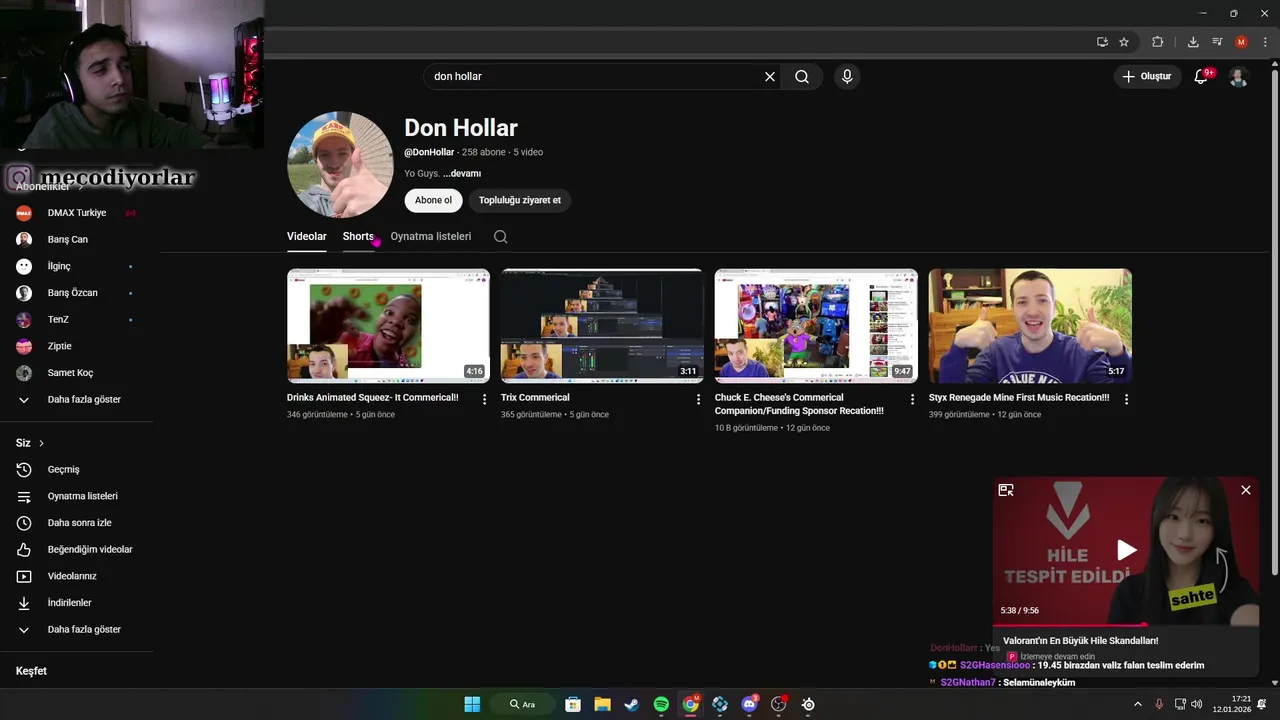Open File Explorer from the taskbar
Viewport: 1280px width, 720px height.
click(602, 704)
